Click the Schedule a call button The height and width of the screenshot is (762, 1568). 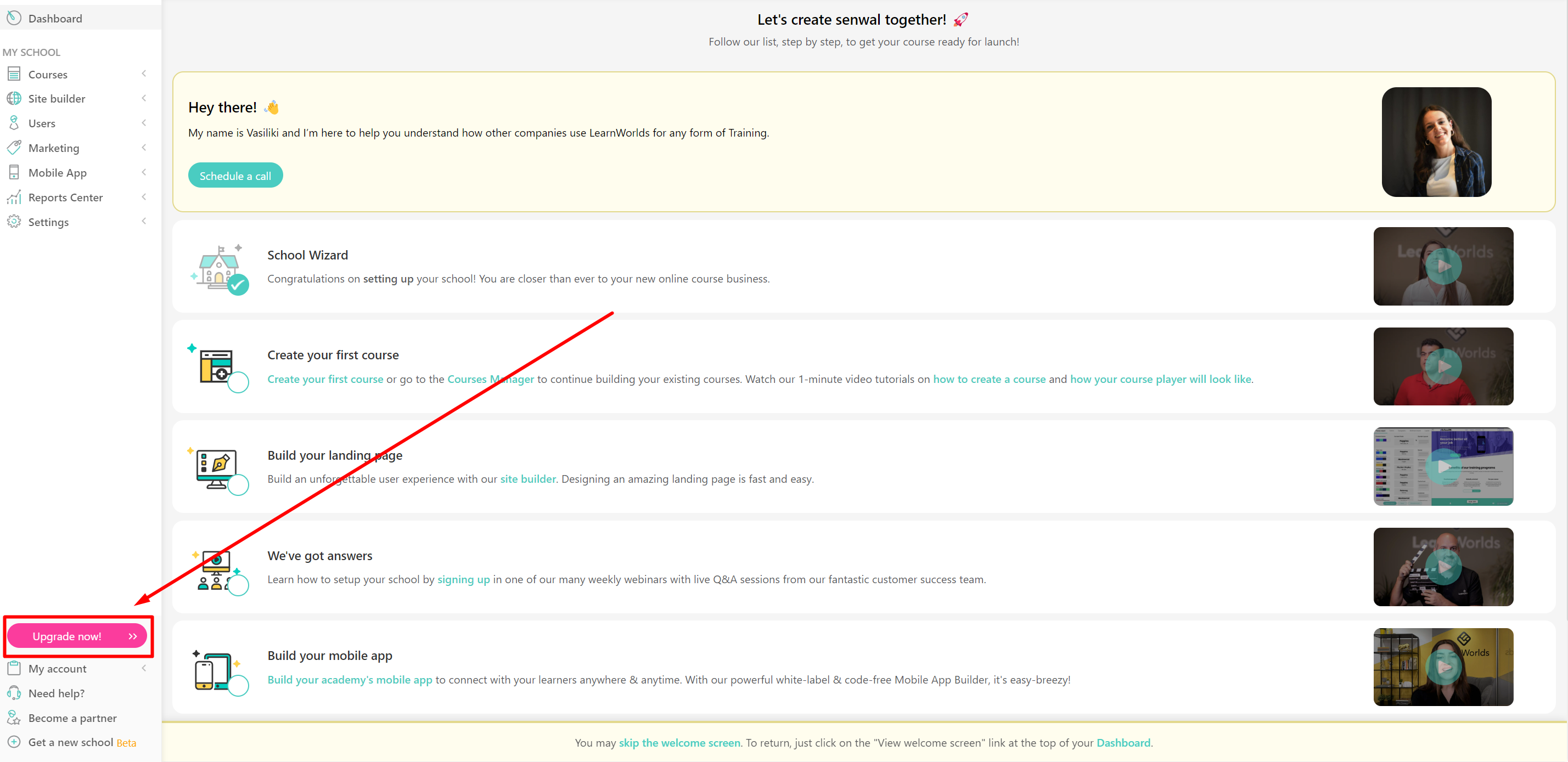pyautogui.click(x=235, y=176)
